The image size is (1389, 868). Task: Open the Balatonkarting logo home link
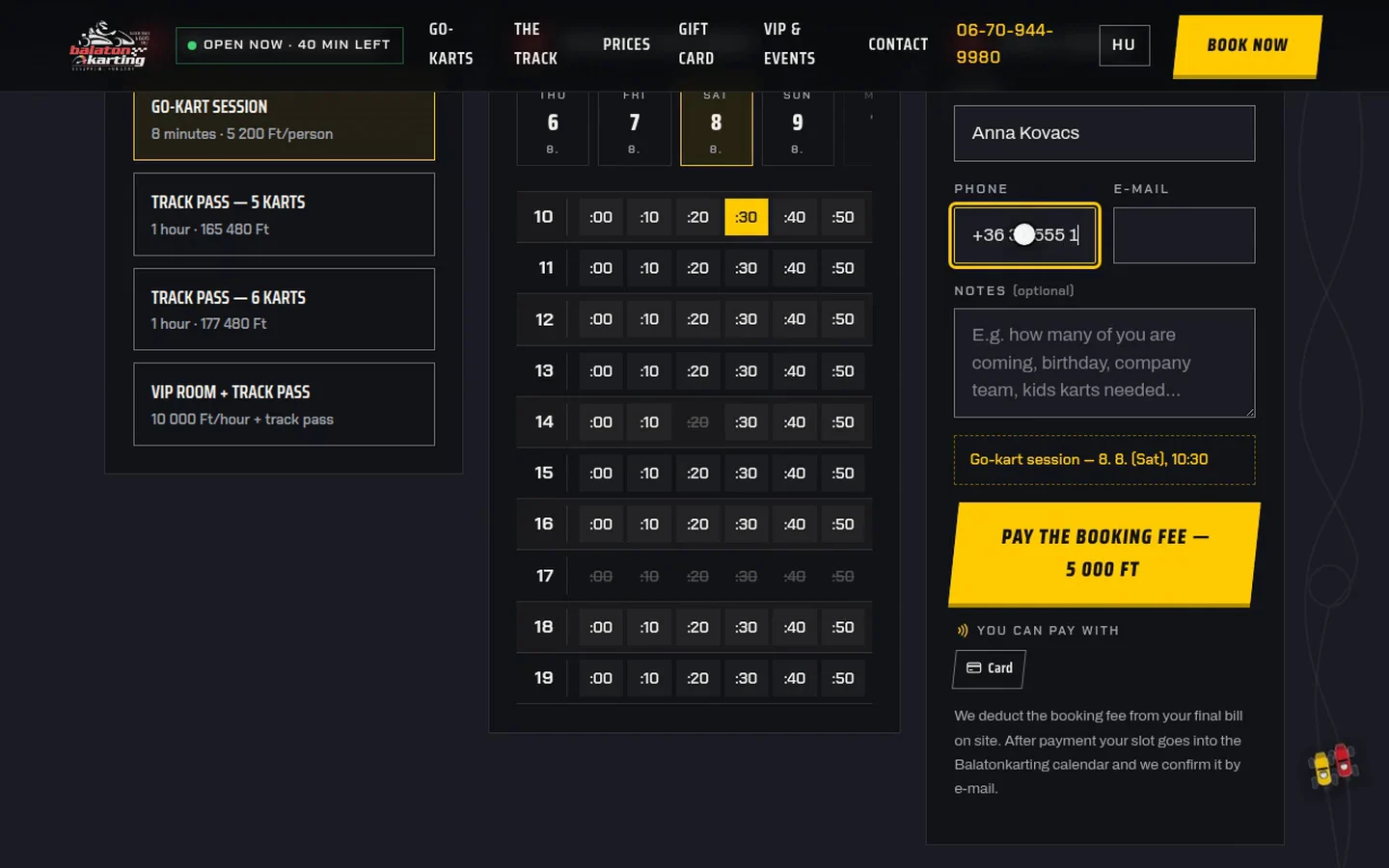[110, 45]
